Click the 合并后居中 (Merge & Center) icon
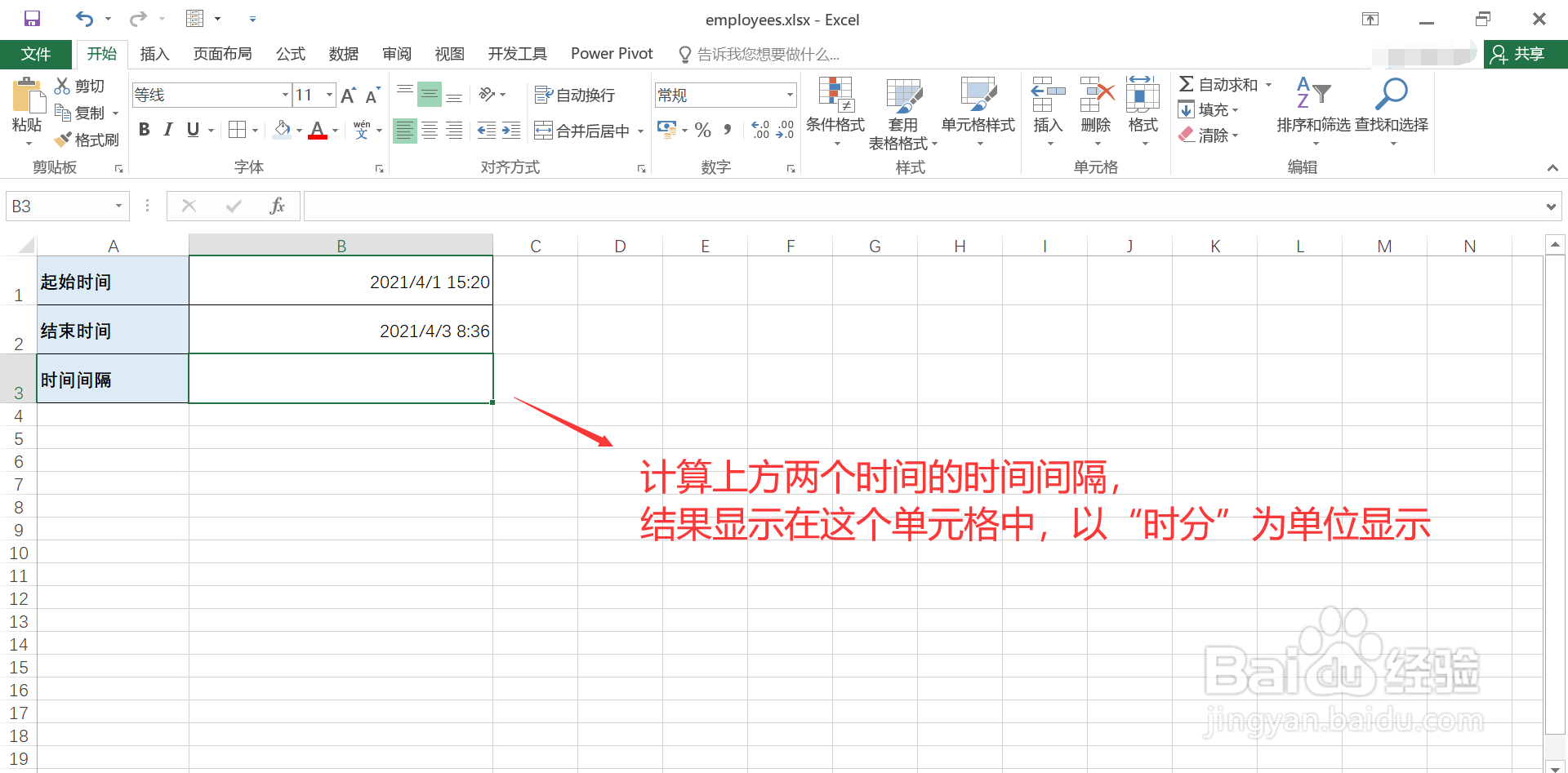Image resolution: width=1568 pixels, height=773 pixels. click(x=580, y=130)
